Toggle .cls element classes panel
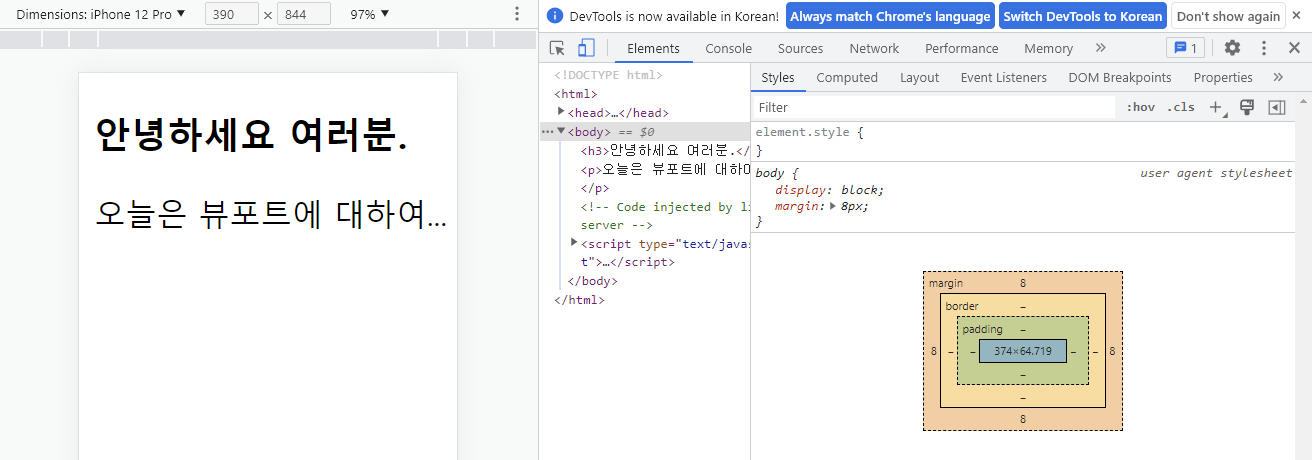 1181,107
